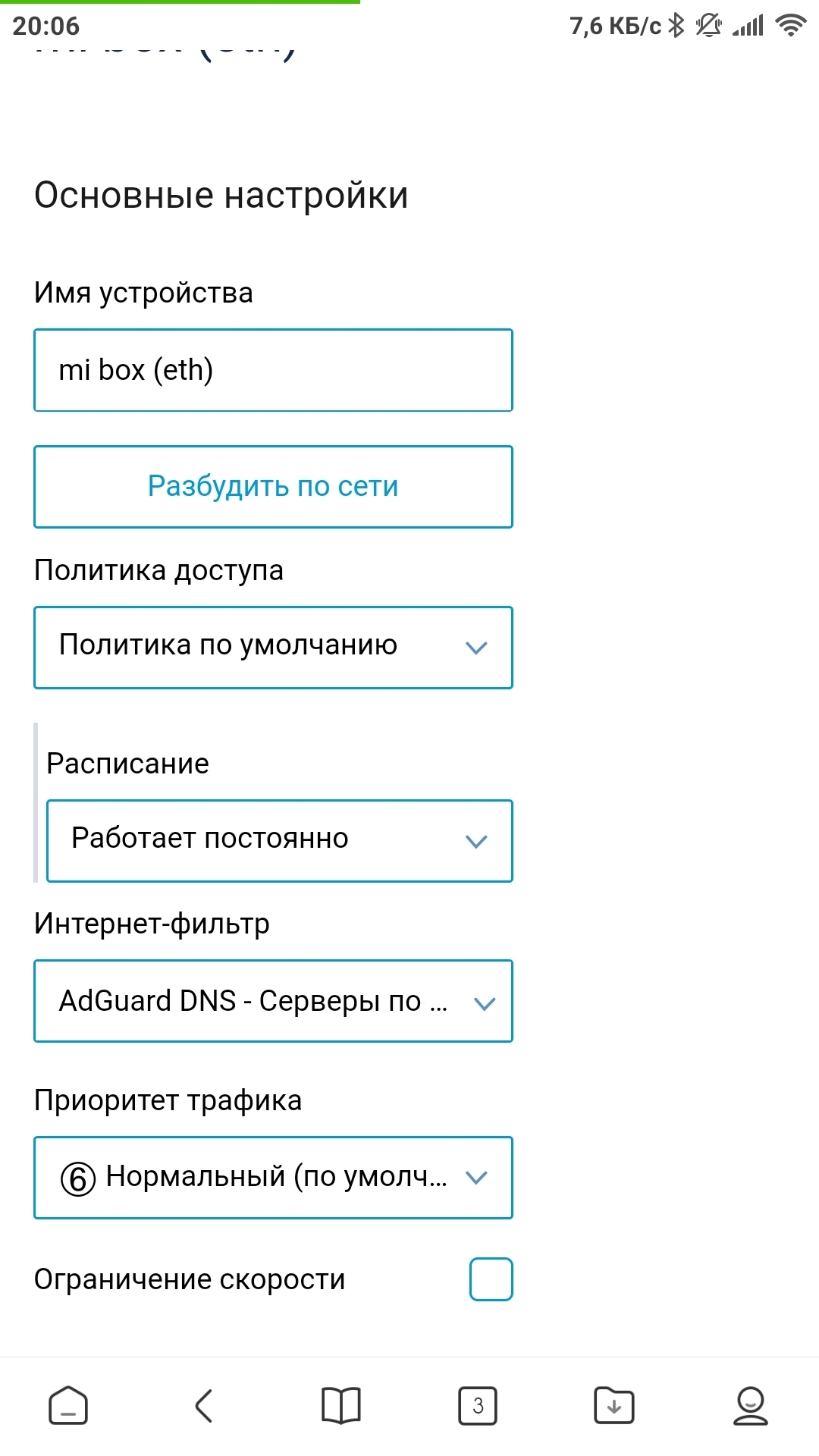The image size is (819, 1456).
Task: Tap the Wi-Fi status icon
Action: coord(790,25)
